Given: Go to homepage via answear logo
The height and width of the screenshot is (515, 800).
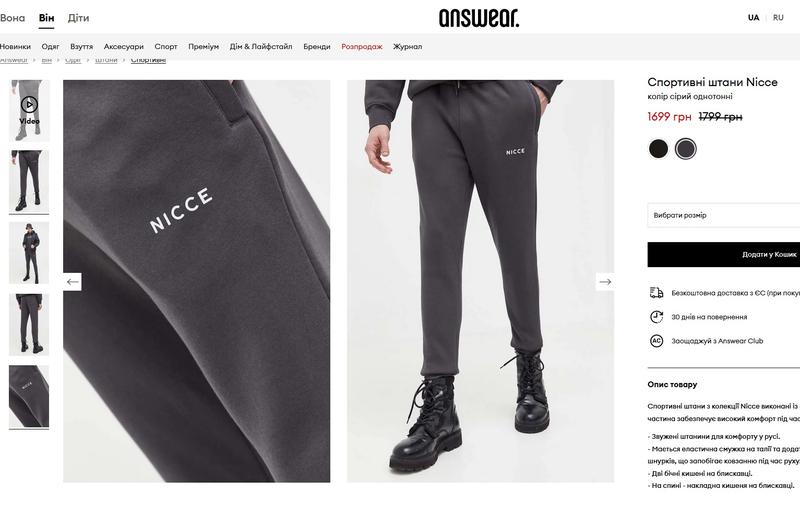Looking at the screenshot, I should point(479,18).
